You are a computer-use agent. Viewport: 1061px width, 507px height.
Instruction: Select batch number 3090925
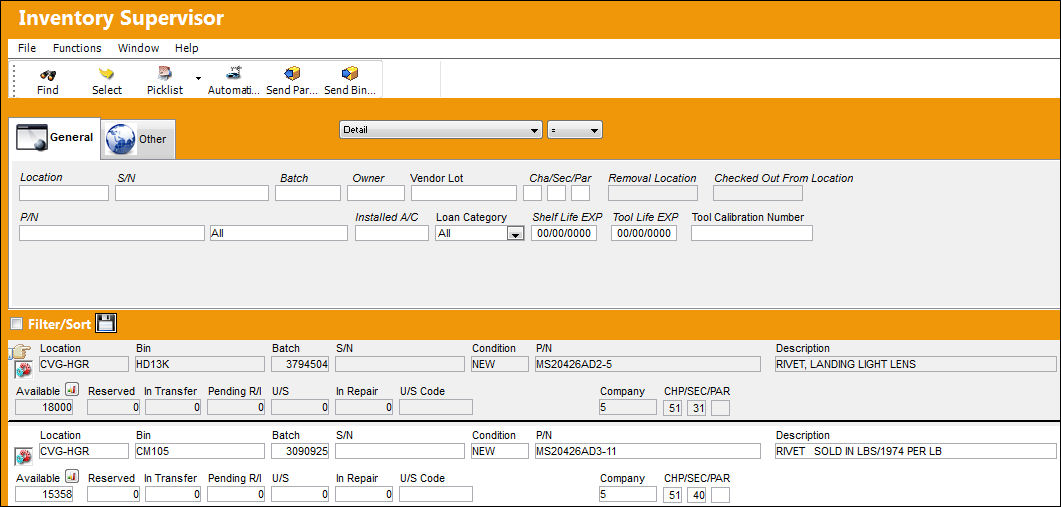[x=300, y=451]
